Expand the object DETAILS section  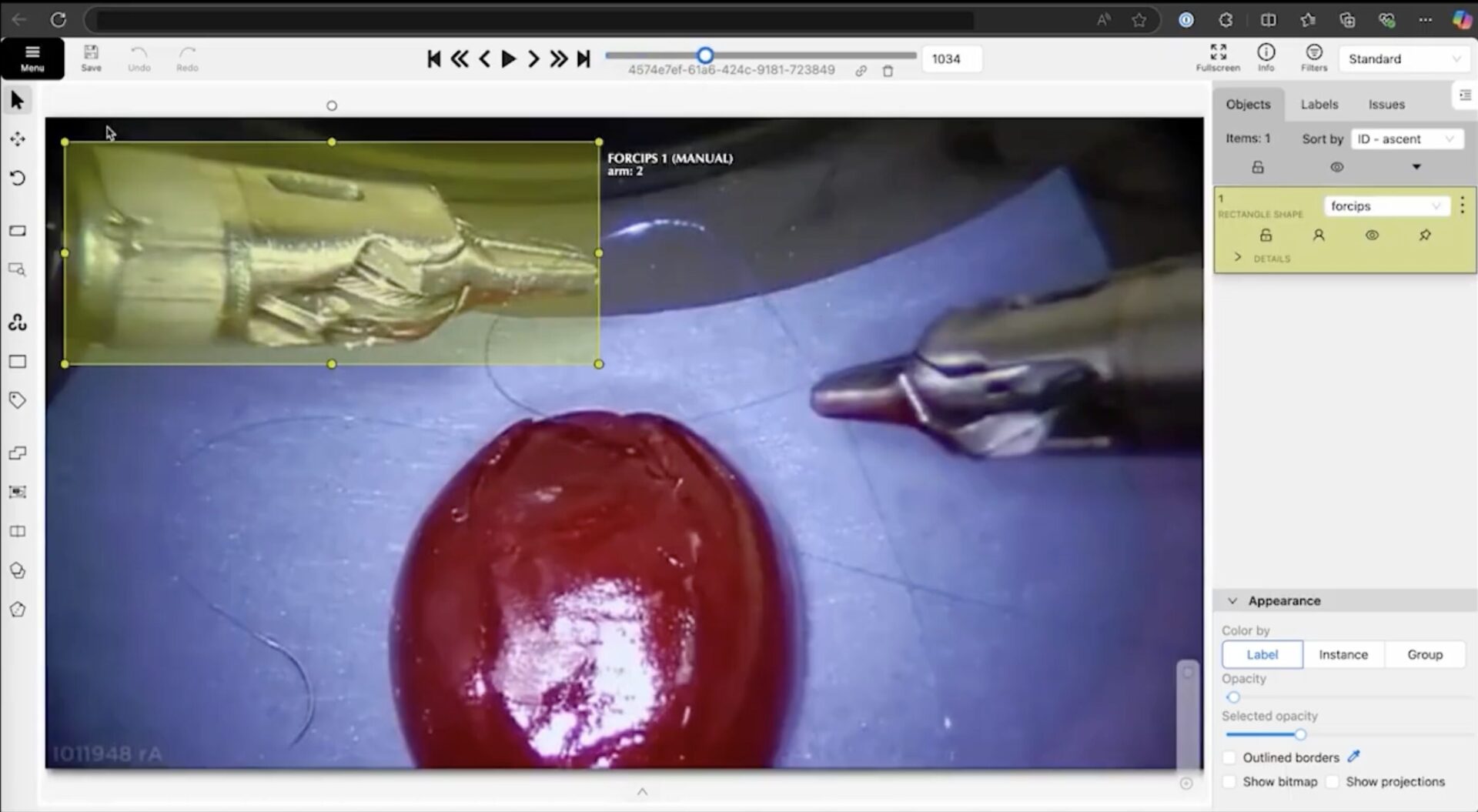[1238, 258]
